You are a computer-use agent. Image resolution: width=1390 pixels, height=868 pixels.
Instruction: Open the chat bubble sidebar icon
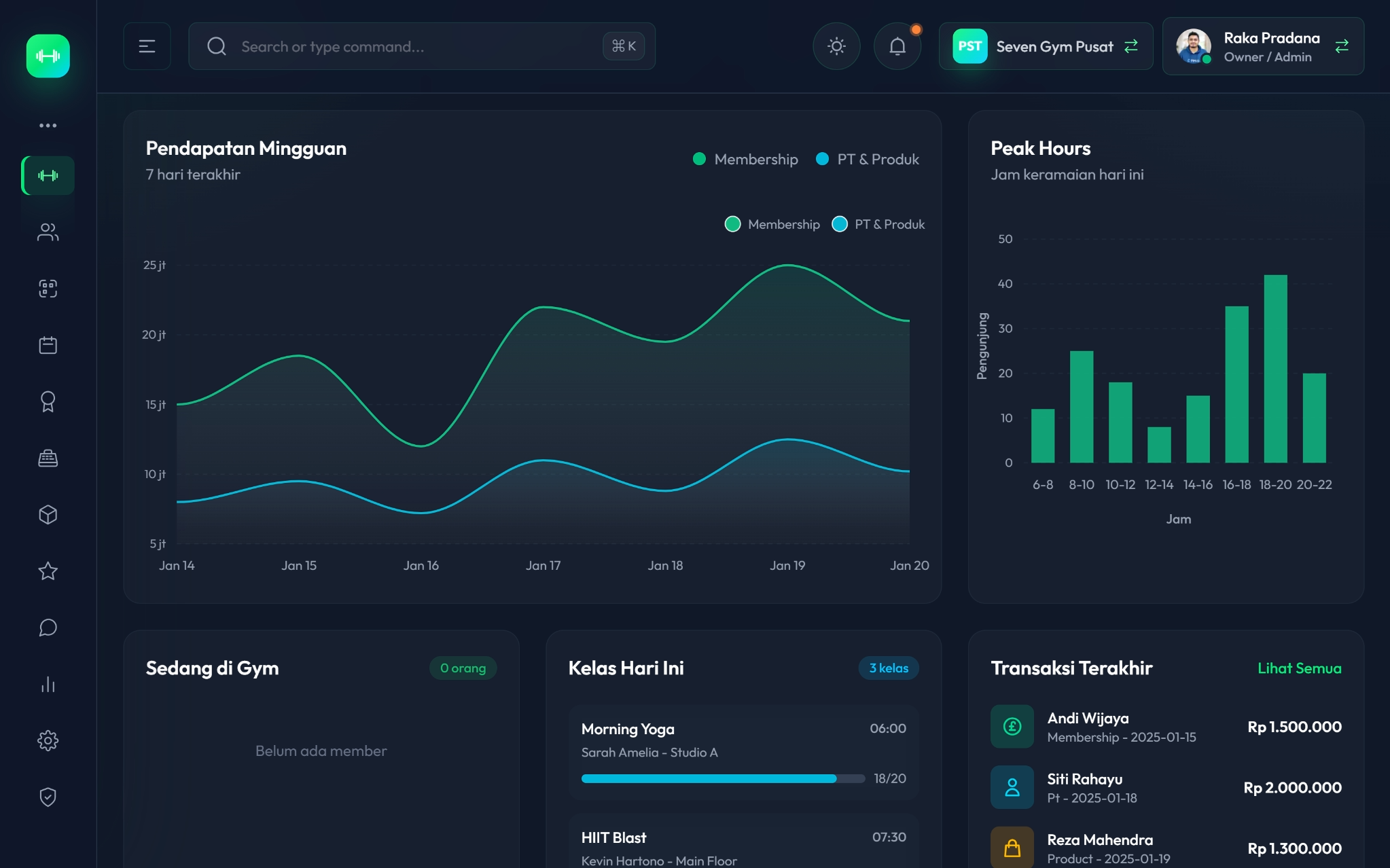point(48,628)
